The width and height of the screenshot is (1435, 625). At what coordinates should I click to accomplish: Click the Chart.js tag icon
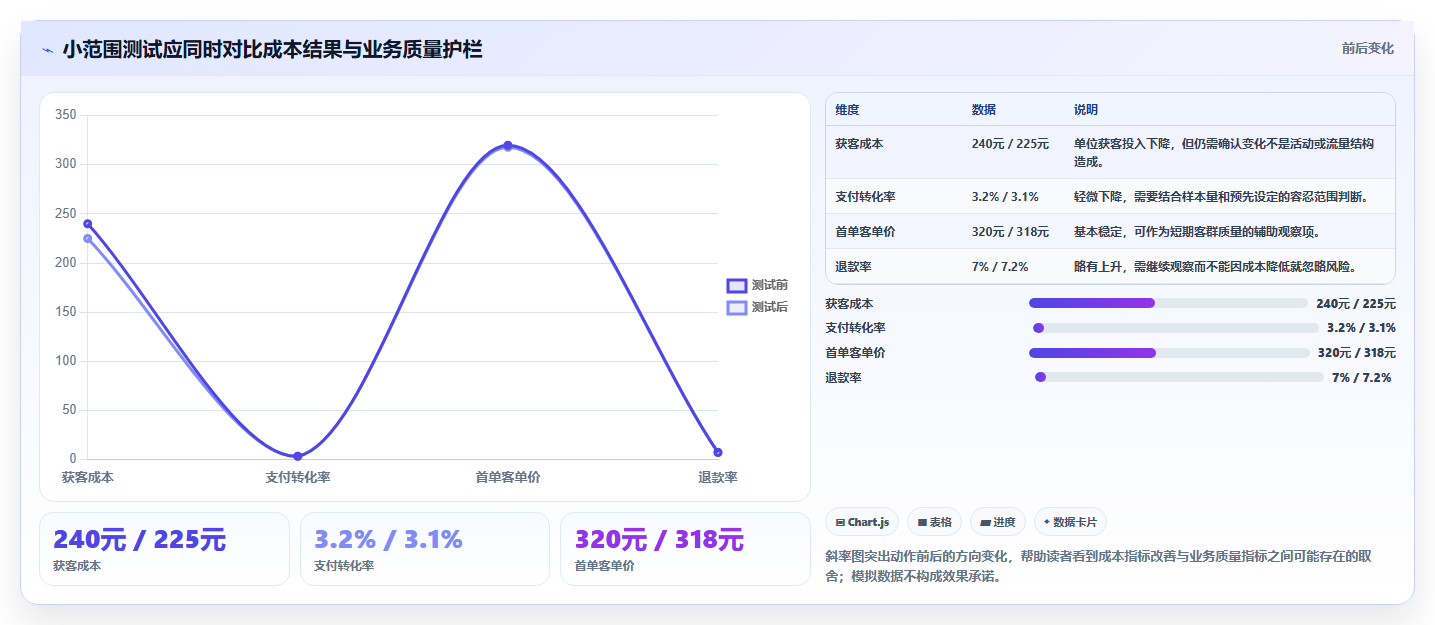840,522
